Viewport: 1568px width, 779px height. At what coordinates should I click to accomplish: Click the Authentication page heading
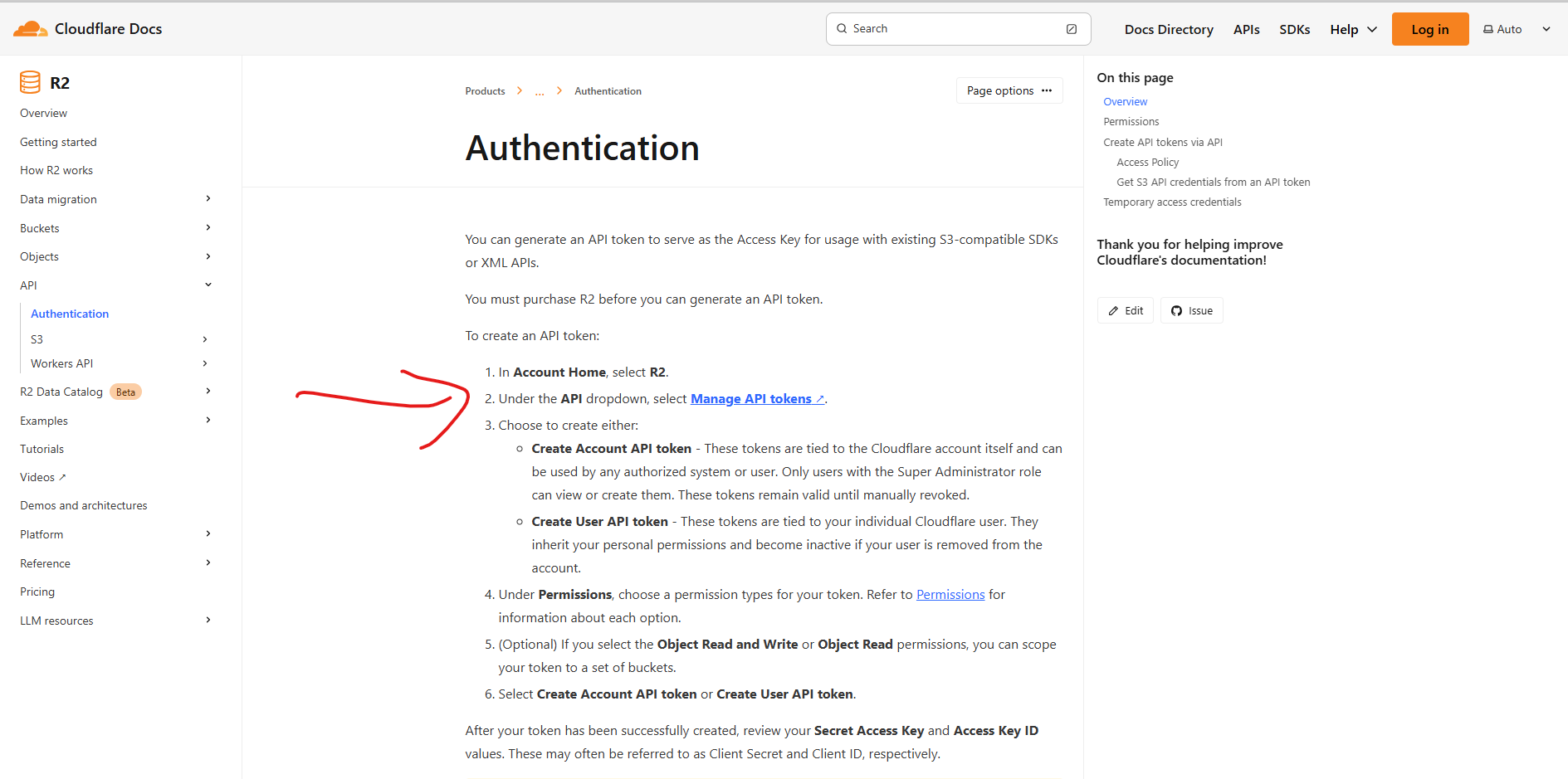click(582, 148)
